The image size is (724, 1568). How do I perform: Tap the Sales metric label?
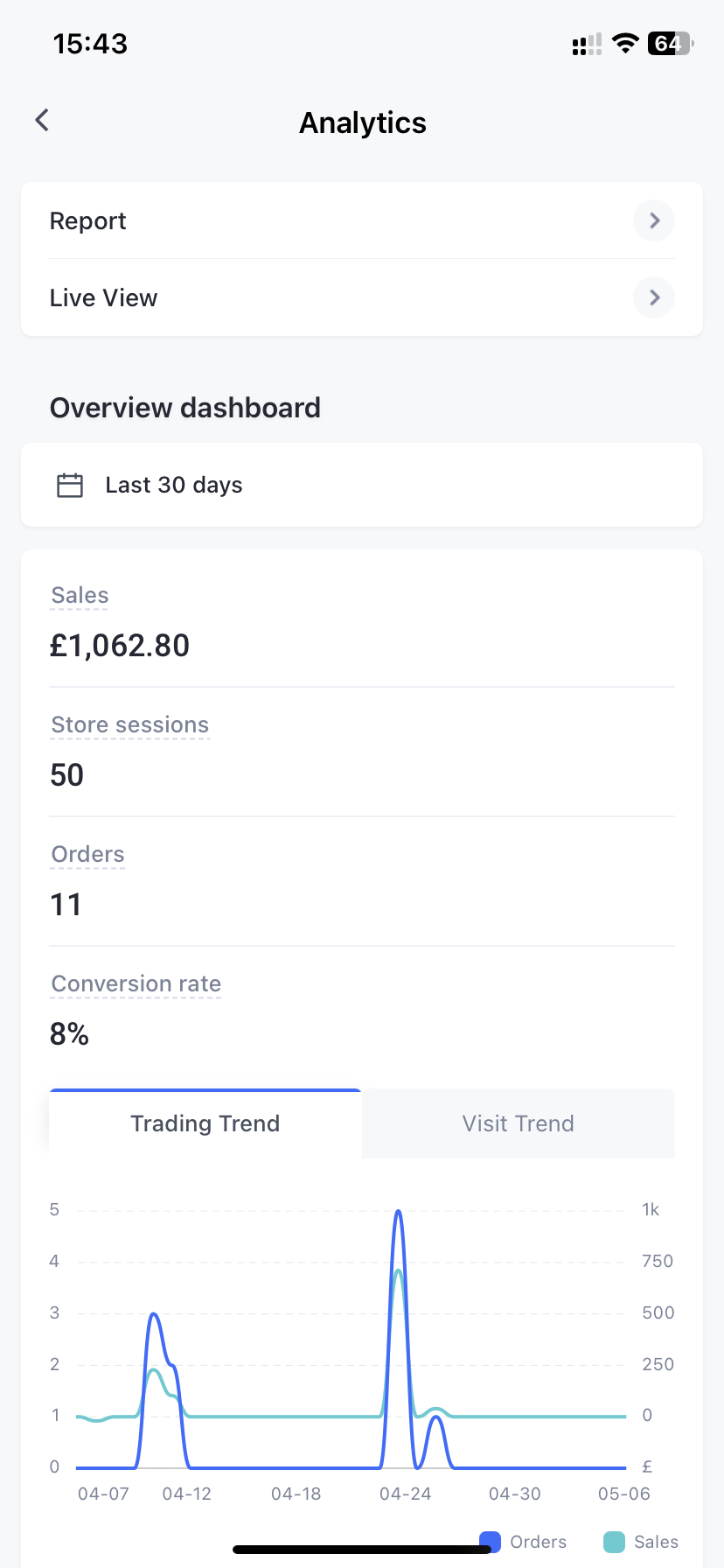click(x=80, y=595)
